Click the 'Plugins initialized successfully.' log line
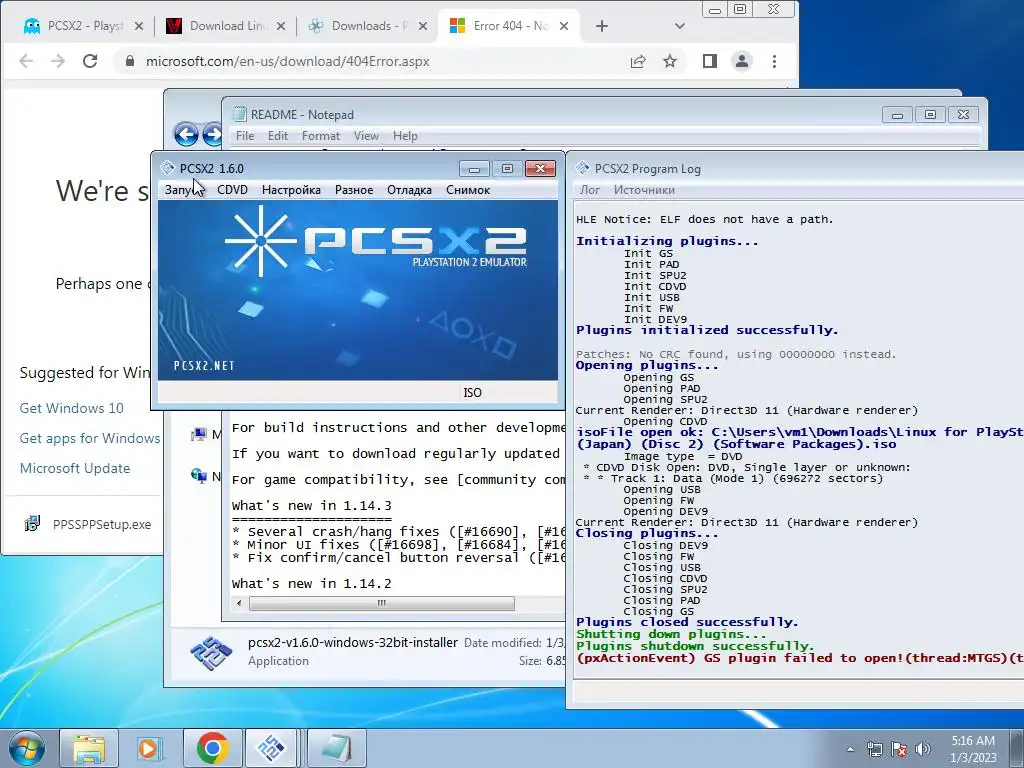This screenshot has width=1024, height=768. (707, 330)
